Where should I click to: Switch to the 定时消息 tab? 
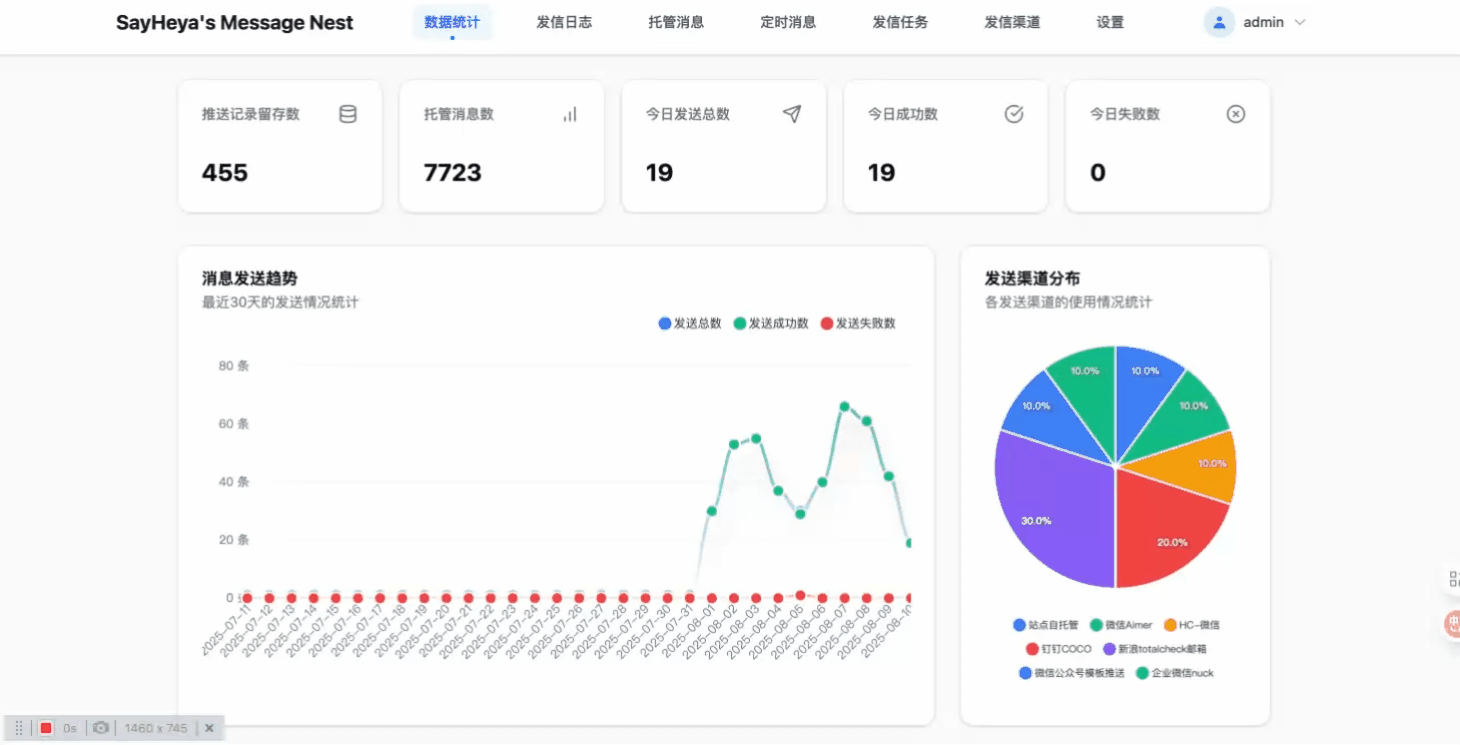click(x=788, y=22)
